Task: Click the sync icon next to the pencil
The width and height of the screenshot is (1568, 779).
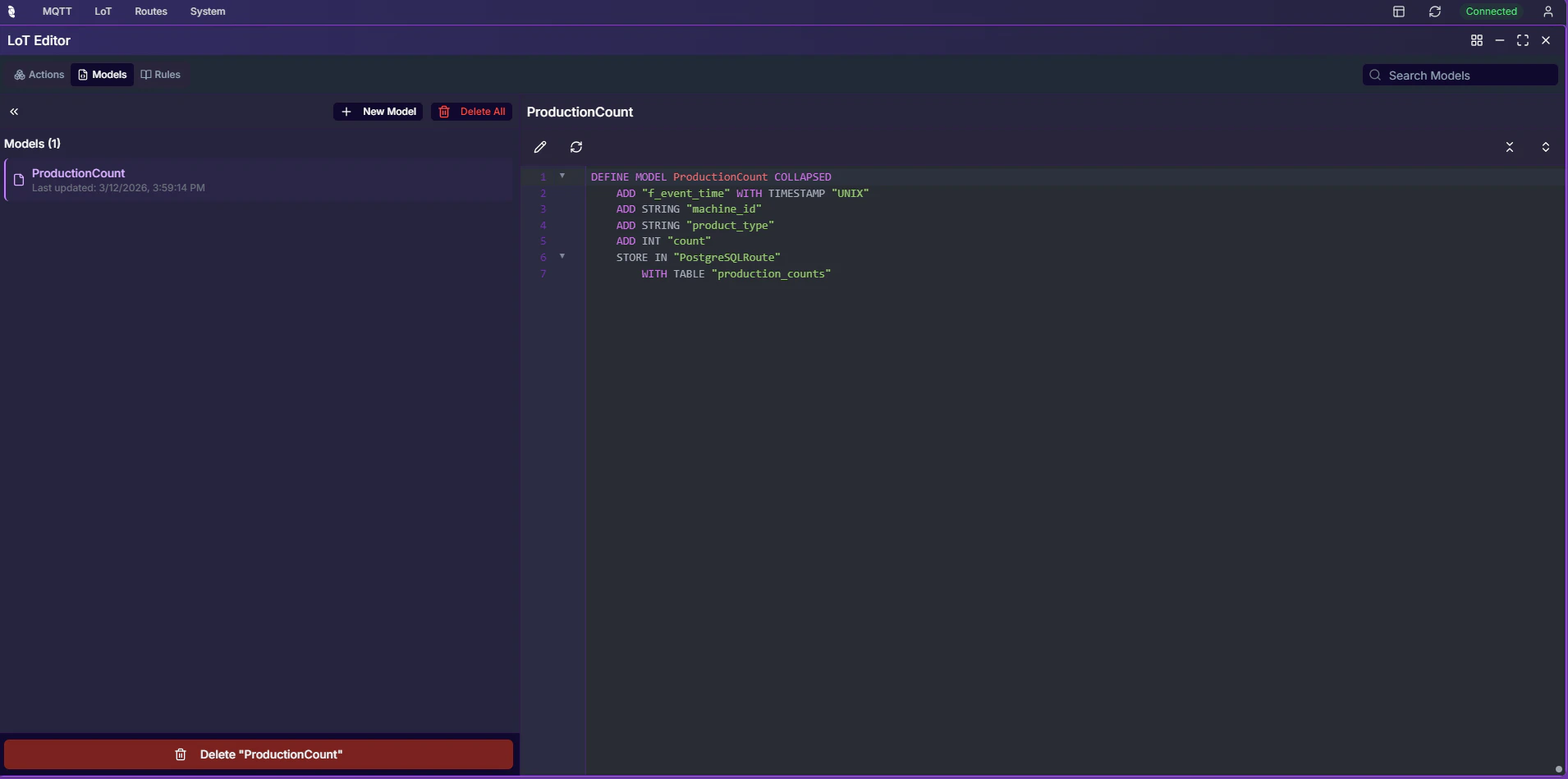Action: click(576, 147)
